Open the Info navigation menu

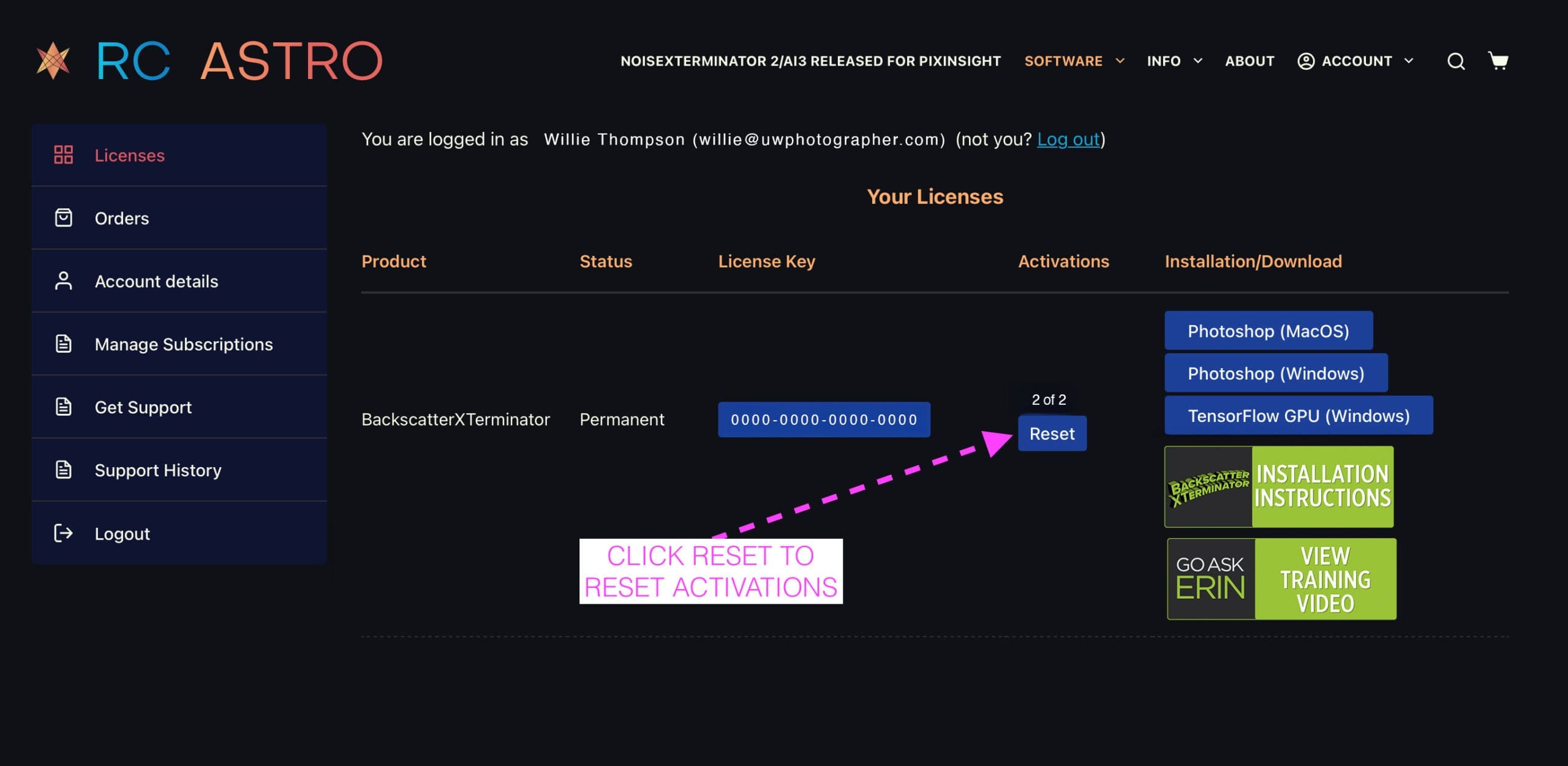1164,61
